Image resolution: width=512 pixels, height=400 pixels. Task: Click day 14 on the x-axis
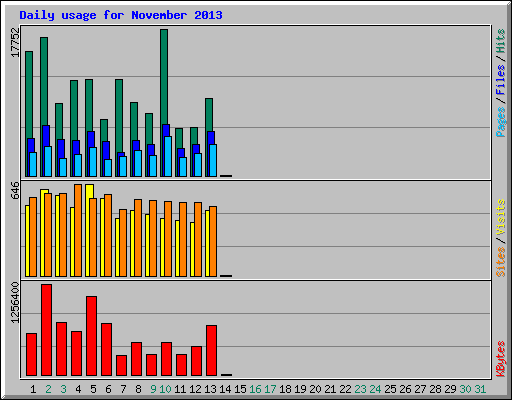225,389
